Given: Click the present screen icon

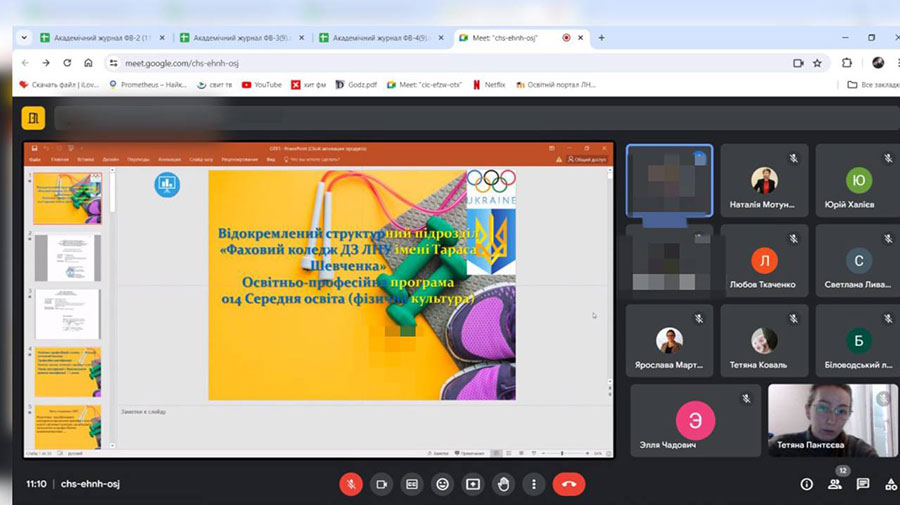Looking at the screenshot, I should [x=473, y=484].
